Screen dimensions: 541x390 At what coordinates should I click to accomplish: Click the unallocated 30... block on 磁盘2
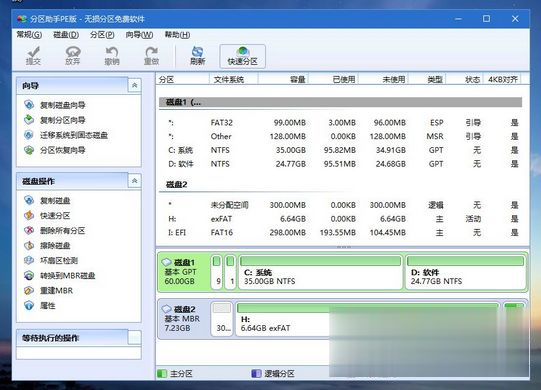(222, 319)
